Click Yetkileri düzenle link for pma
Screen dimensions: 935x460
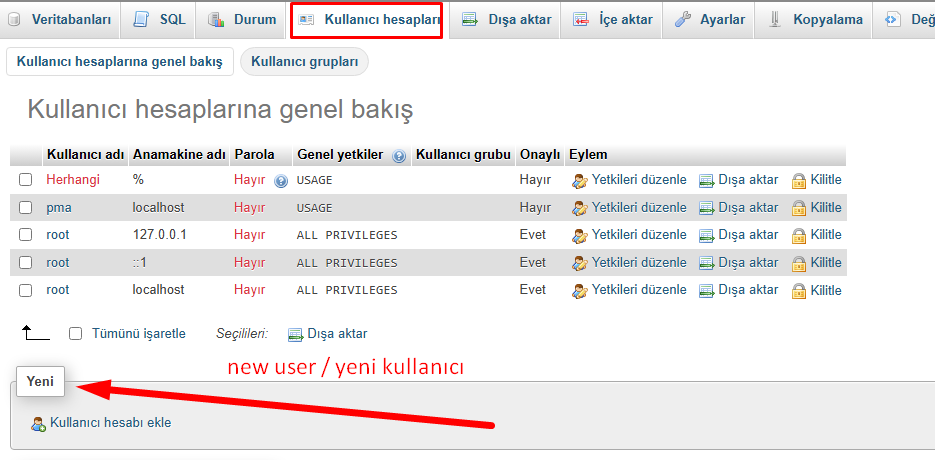click(639, 208)
